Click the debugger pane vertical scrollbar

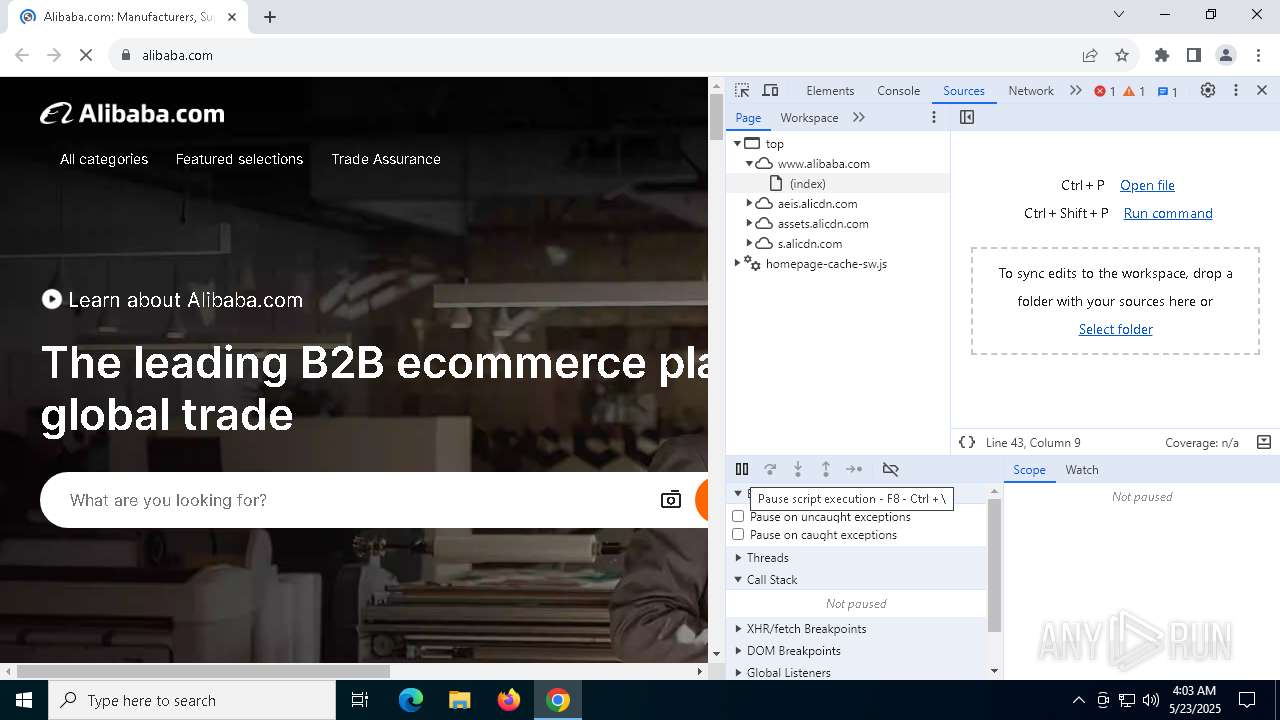994,565
